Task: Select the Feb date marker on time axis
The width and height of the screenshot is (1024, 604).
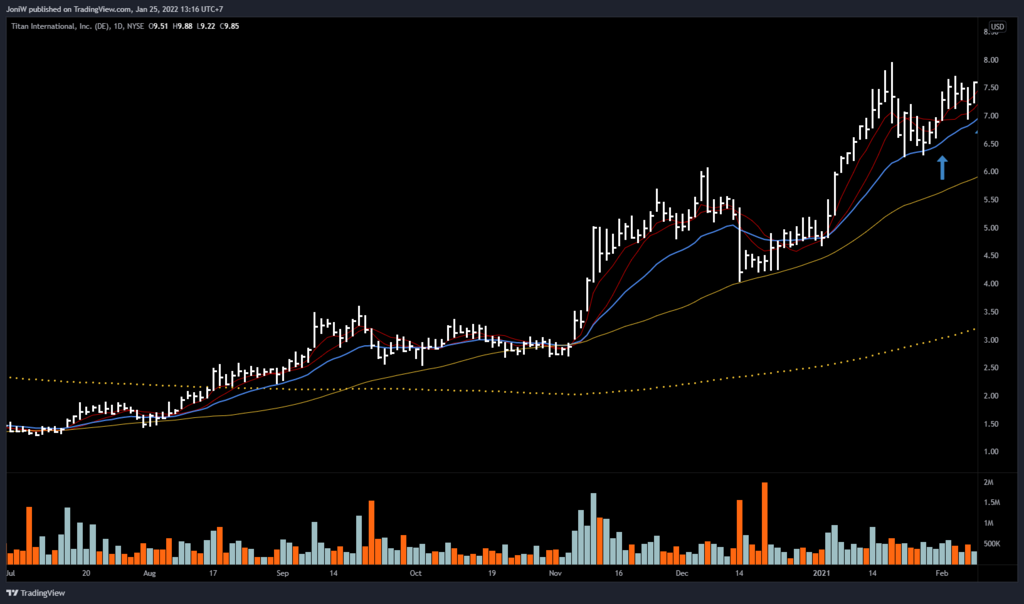Action: tap(942, 575)
